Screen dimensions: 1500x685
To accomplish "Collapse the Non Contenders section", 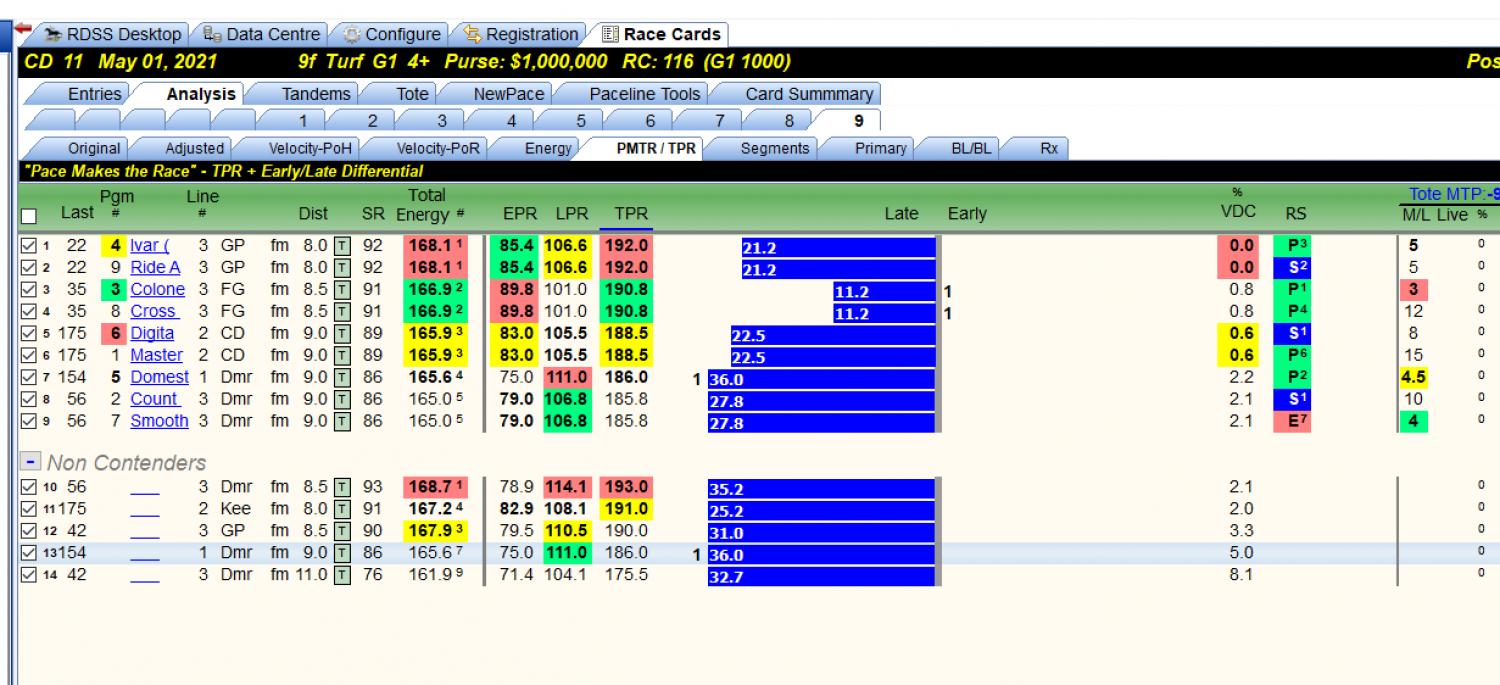I will click(x=31, y=463).
